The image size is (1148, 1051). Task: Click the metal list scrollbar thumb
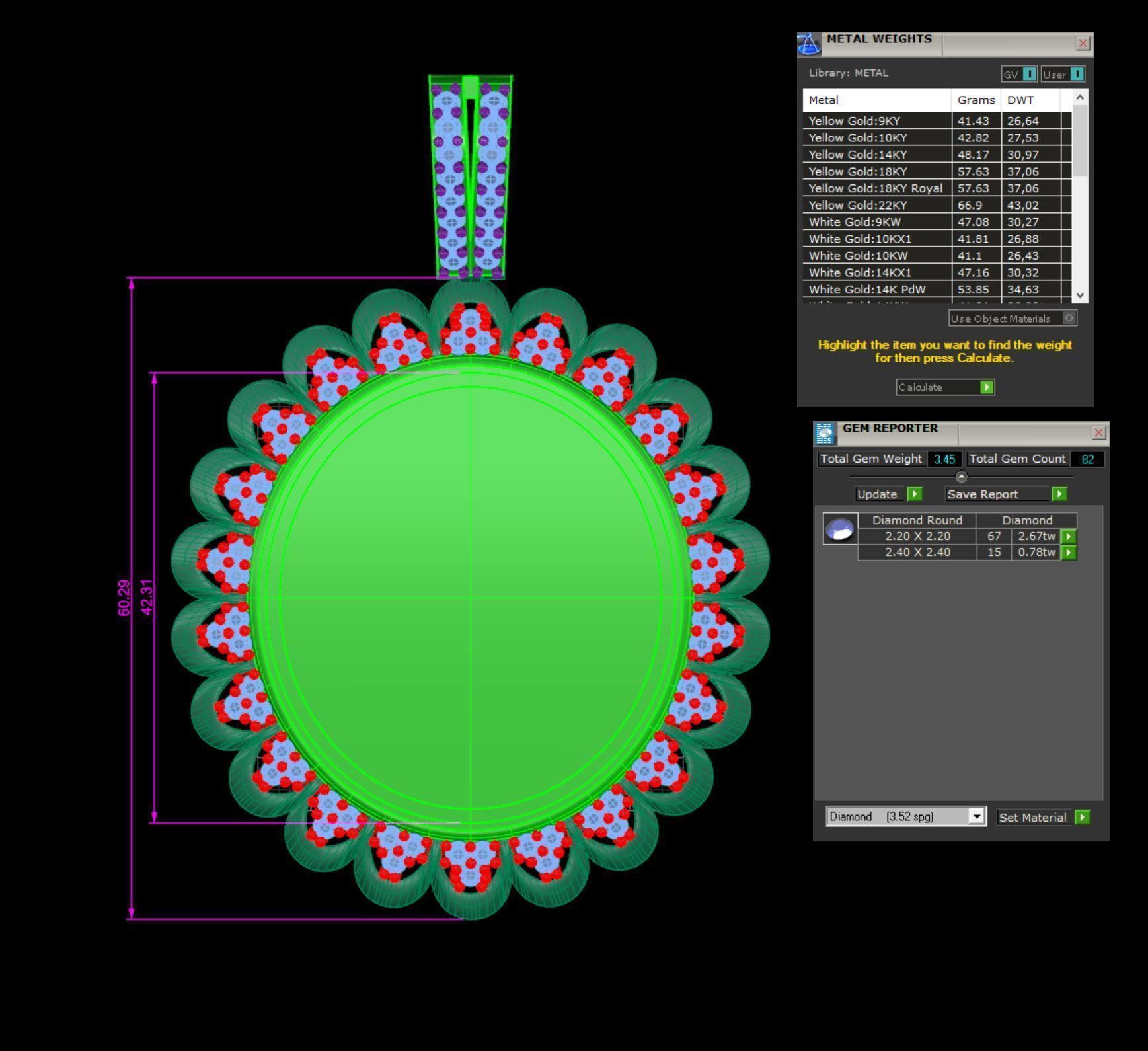click(1080, 140)
